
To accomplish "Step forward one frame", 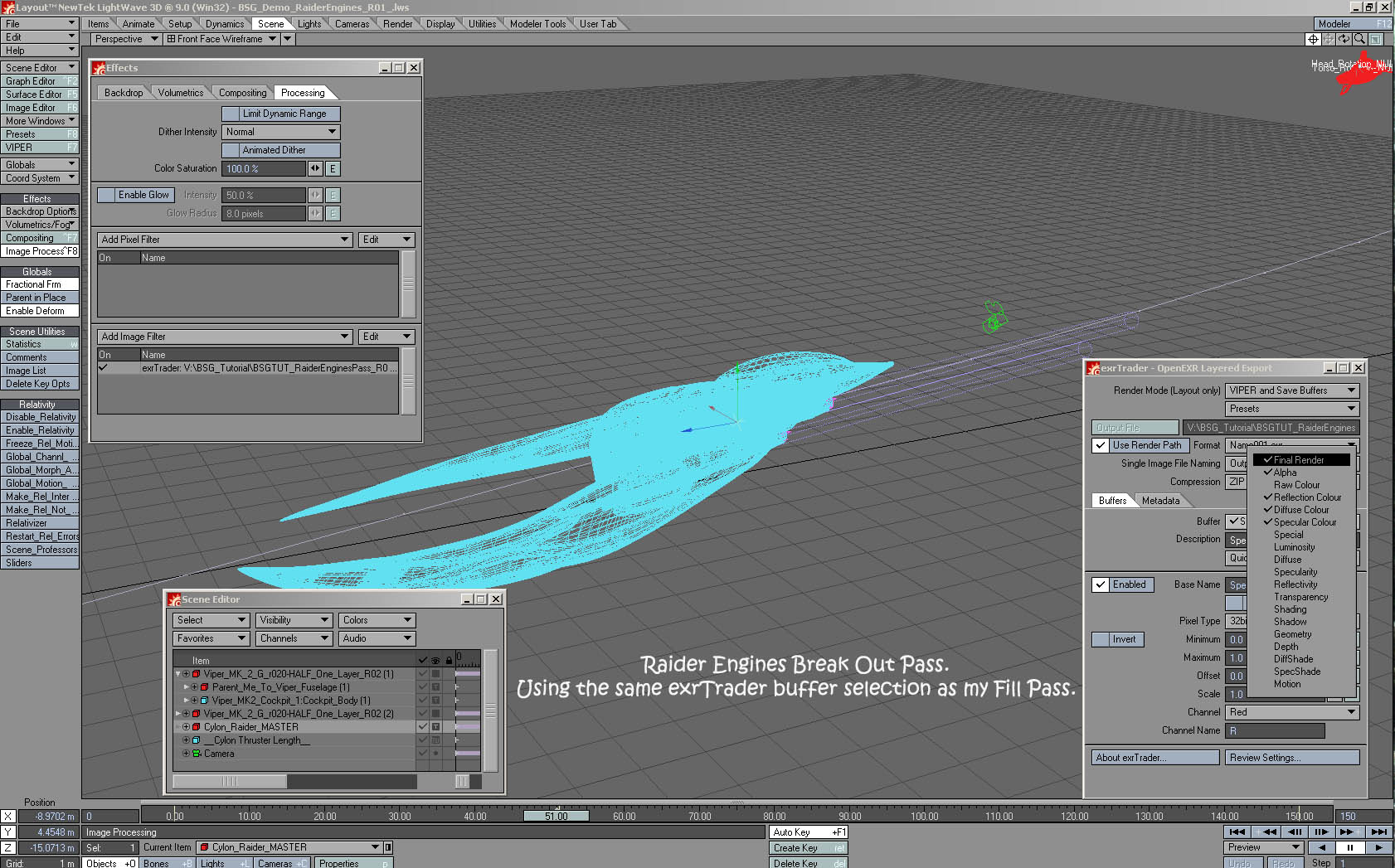I will point(1322,832).
